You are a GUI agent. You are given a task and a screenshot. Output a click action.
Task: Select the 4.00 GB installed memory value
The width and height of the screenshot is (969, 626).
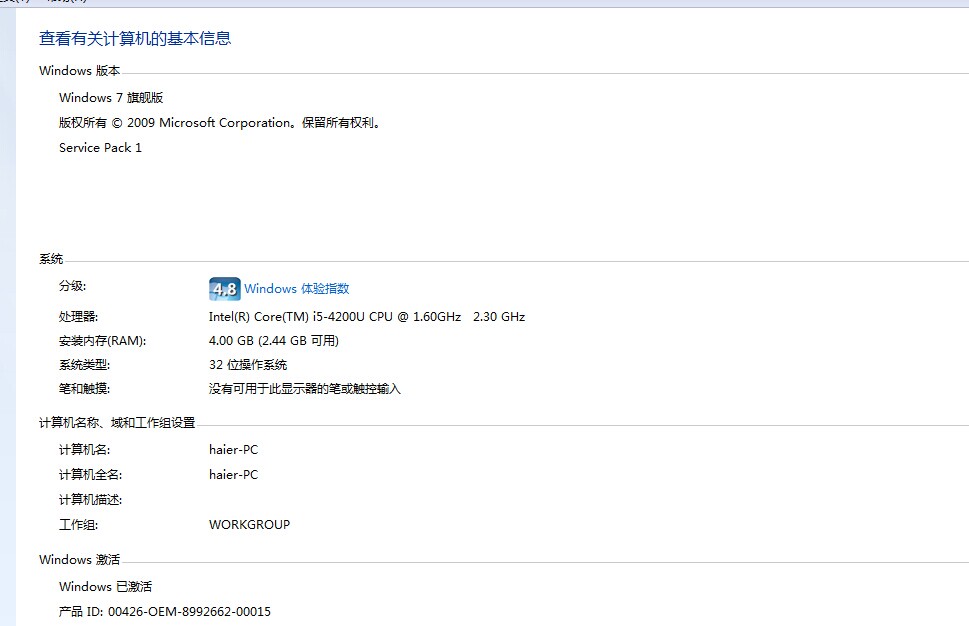(274, 341)
